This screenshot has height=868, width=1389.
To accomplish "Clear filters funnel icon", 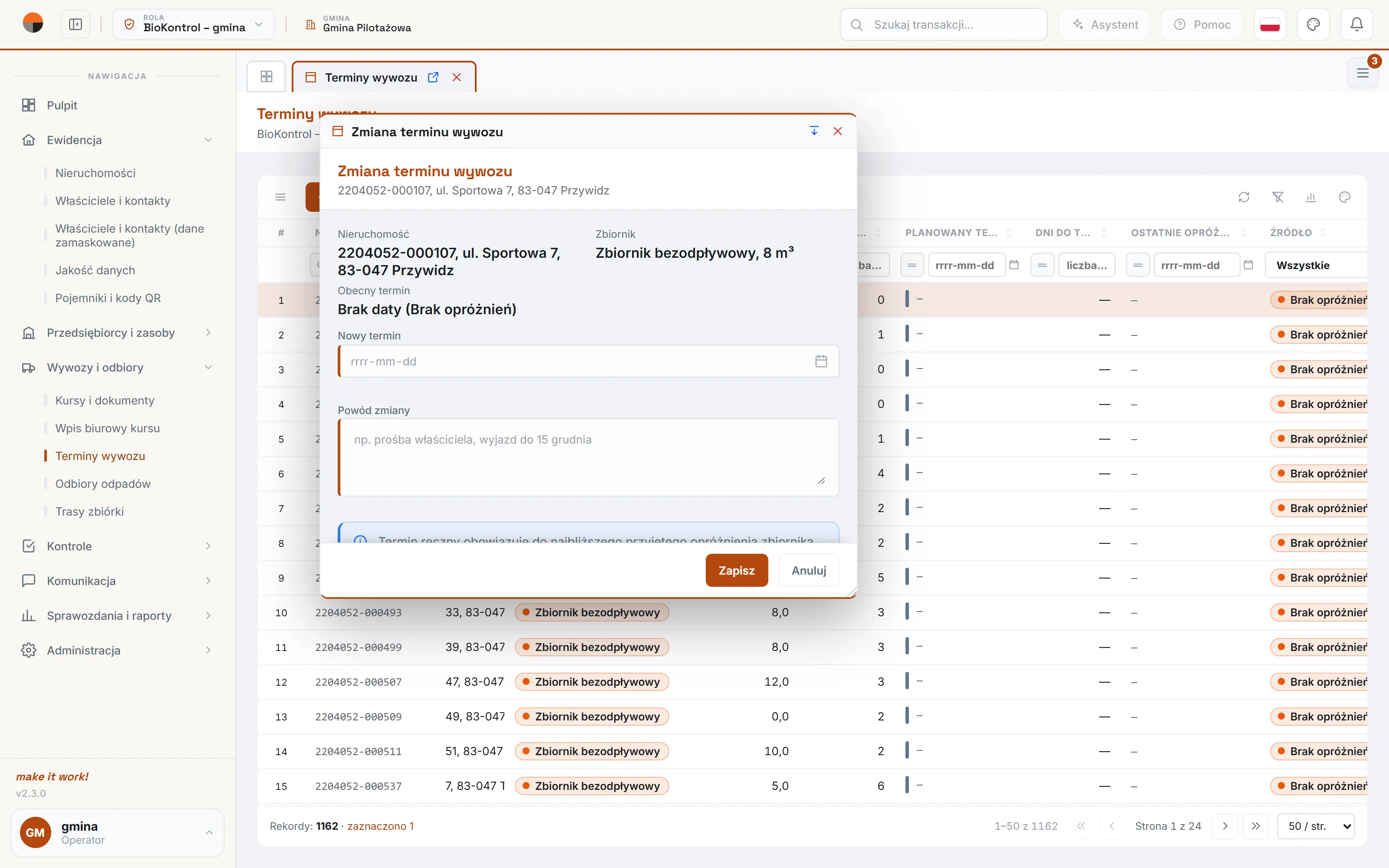I will [x=1277, y=197].
